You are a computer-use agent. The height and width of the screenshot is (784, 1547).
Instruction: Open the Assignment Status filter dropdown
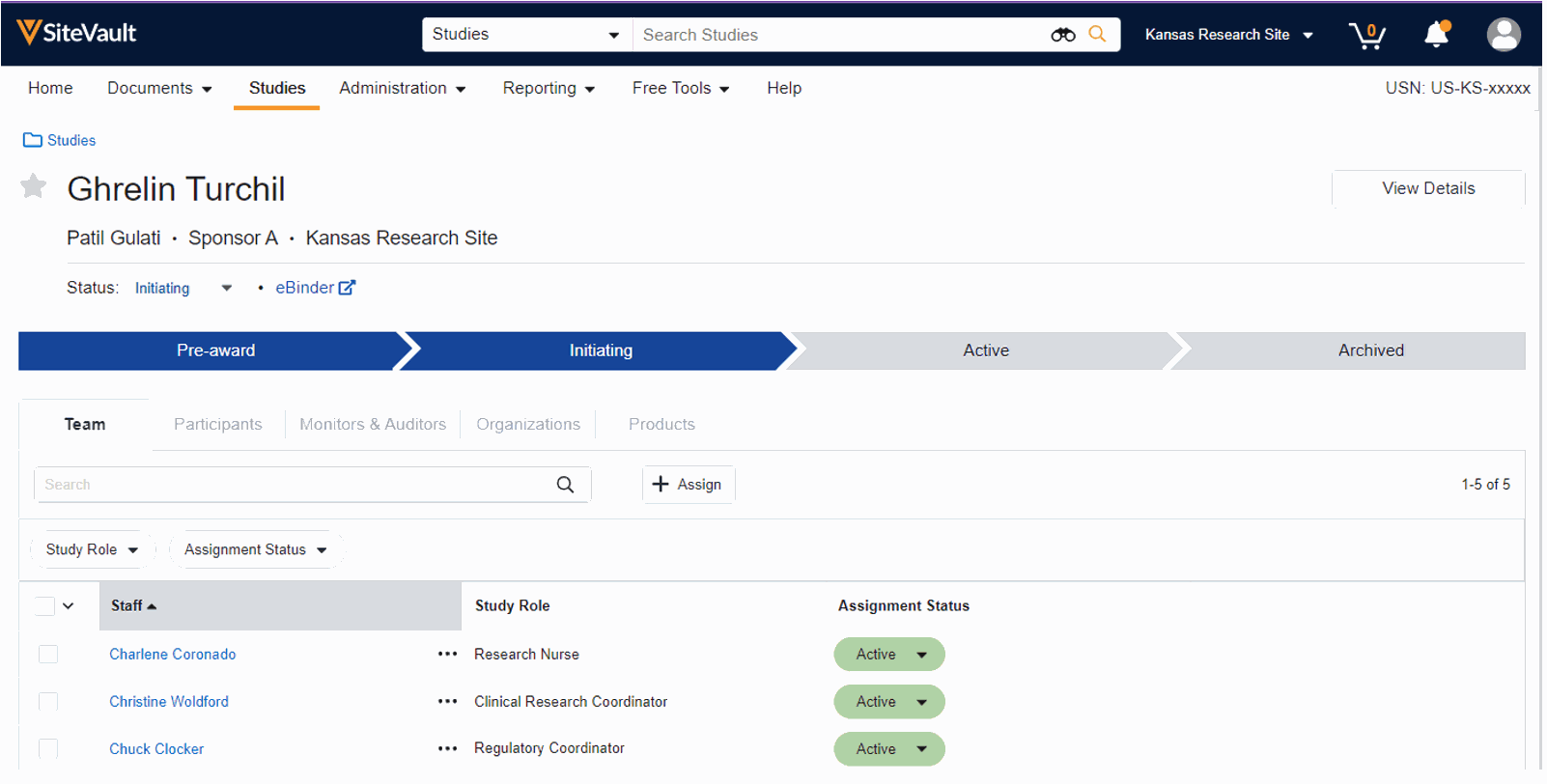[x=255, y=549]
